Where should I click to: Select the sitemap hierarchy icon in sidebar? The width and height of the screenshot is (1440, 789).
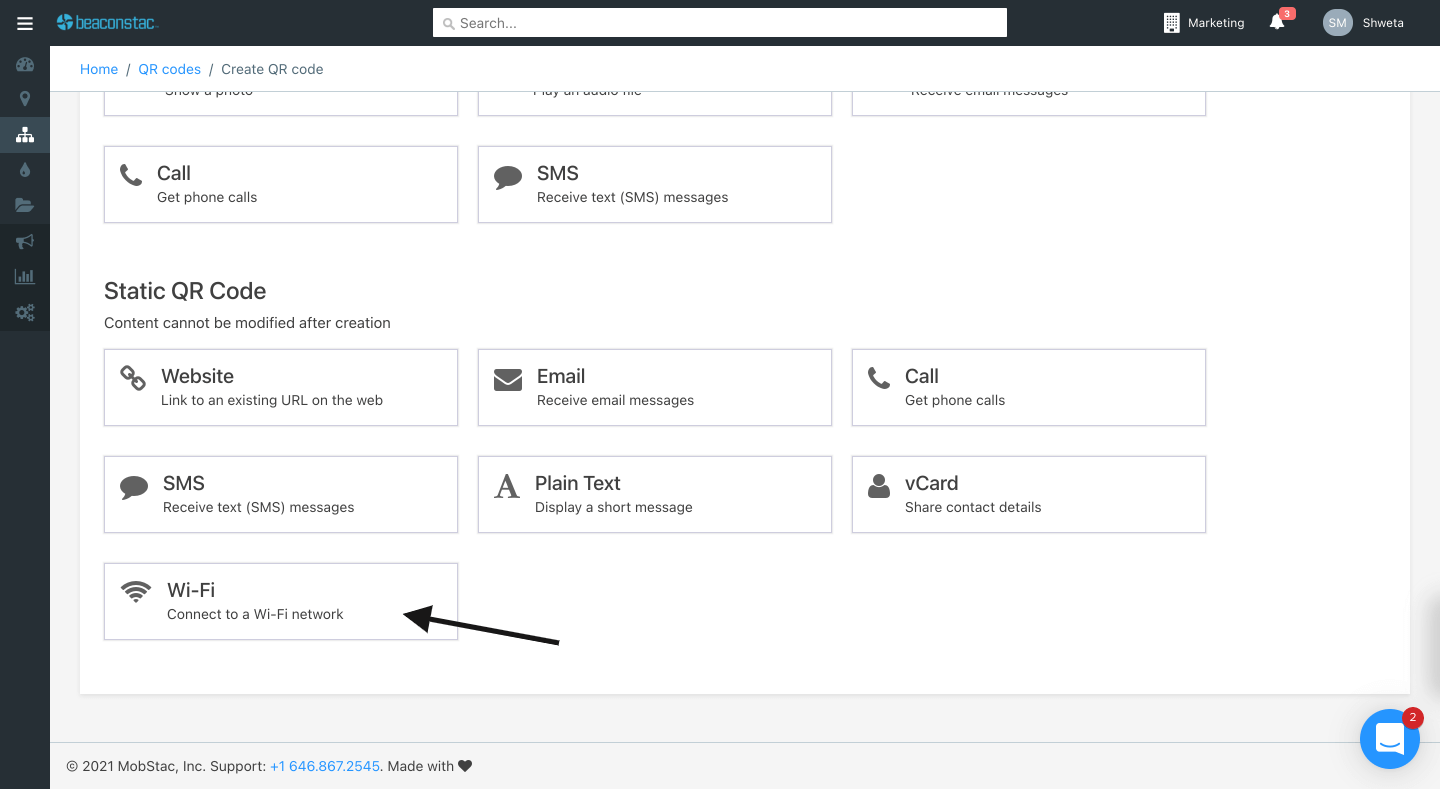(25, 135)
